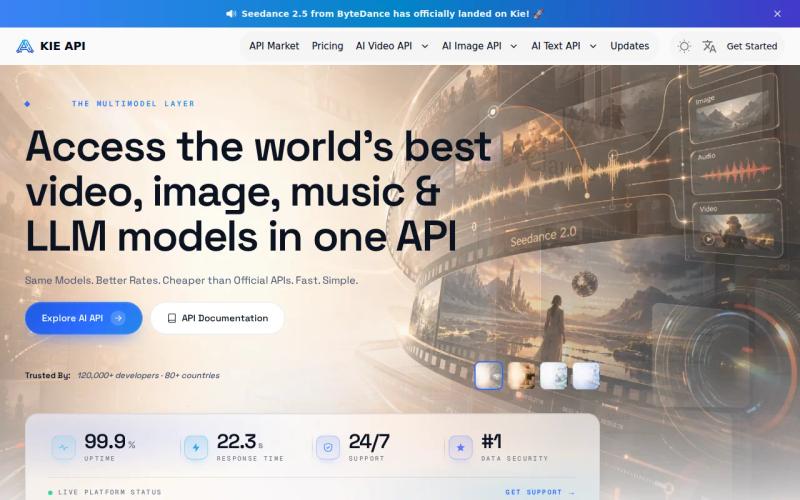Click the uptime pulse icon
This screenshot has height=500, width=800.
pos(64,447)
